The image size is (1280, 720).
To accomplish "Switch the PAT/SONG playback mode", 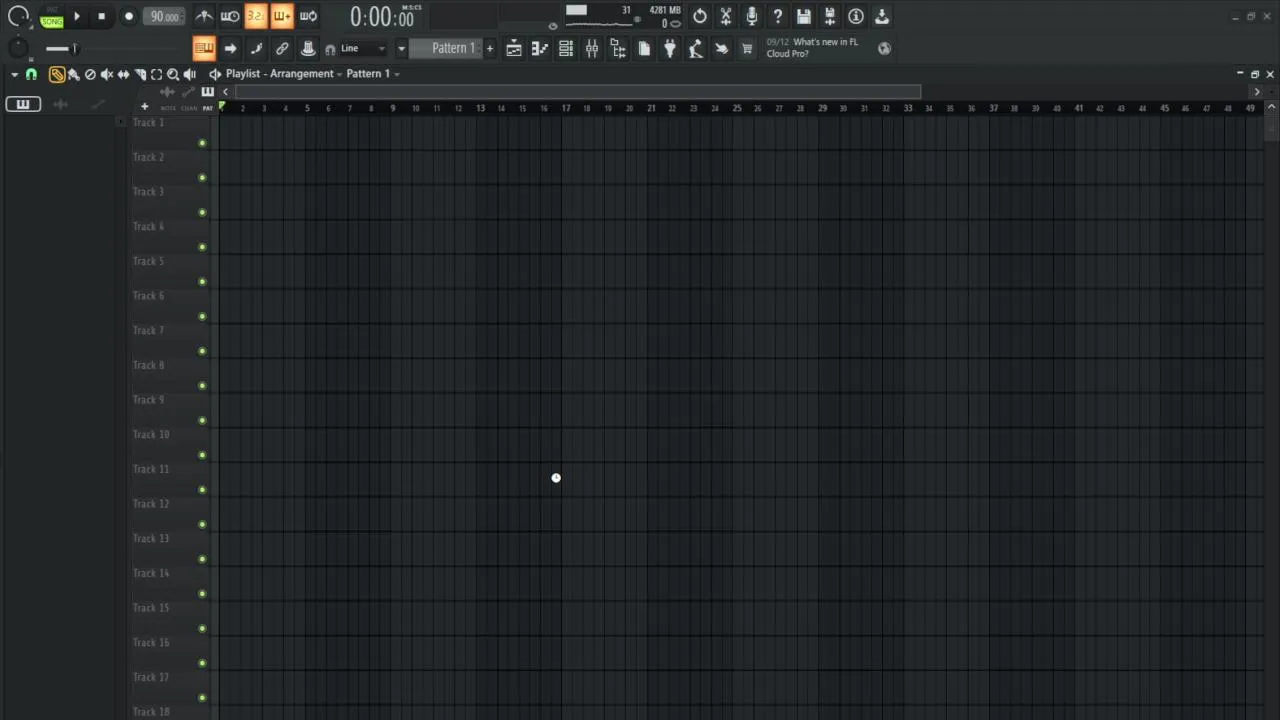I will 51,17.
